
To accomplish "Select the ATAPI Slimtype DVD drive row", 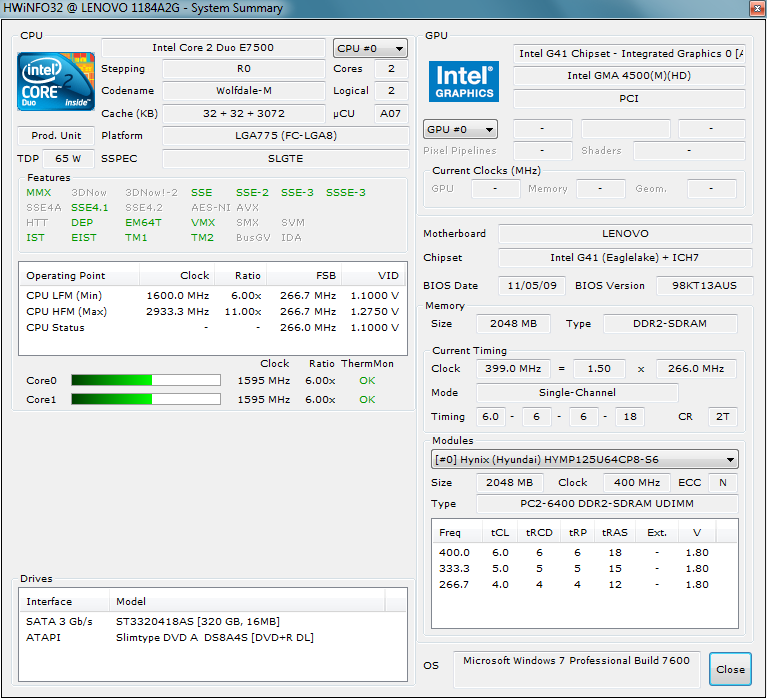I will [212, 638].
